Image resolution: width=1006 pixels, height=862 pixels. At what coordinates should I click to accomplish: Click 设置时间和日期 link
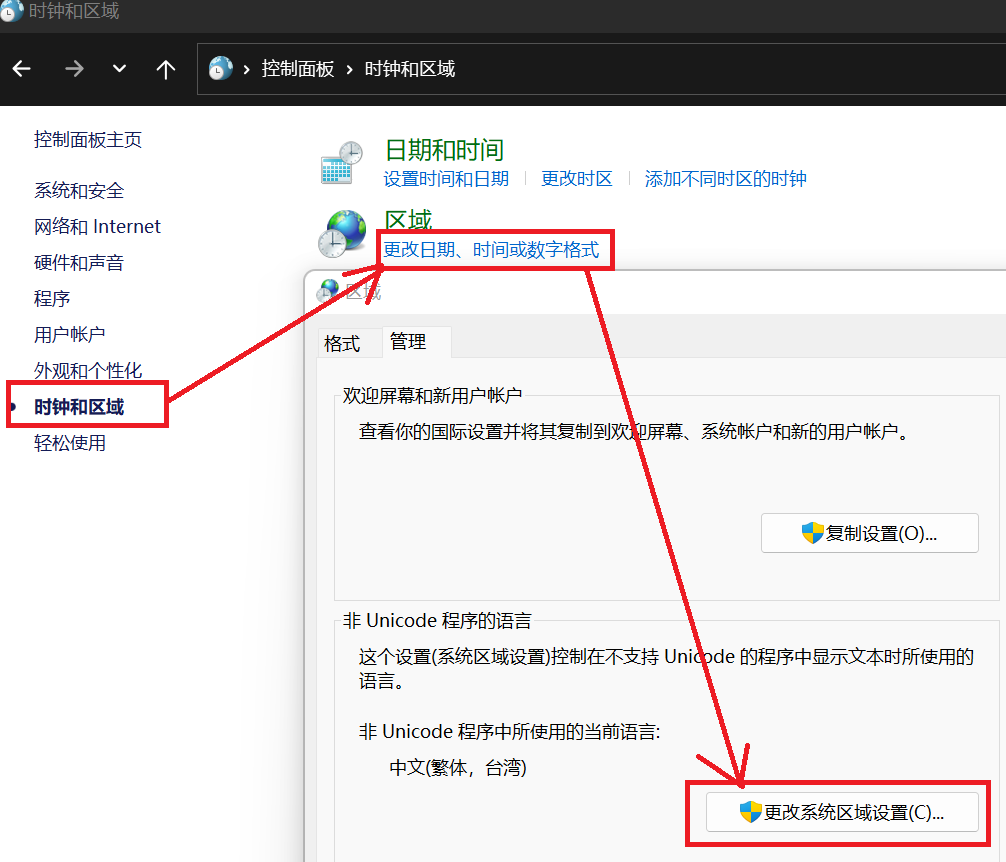click(446, 178)
